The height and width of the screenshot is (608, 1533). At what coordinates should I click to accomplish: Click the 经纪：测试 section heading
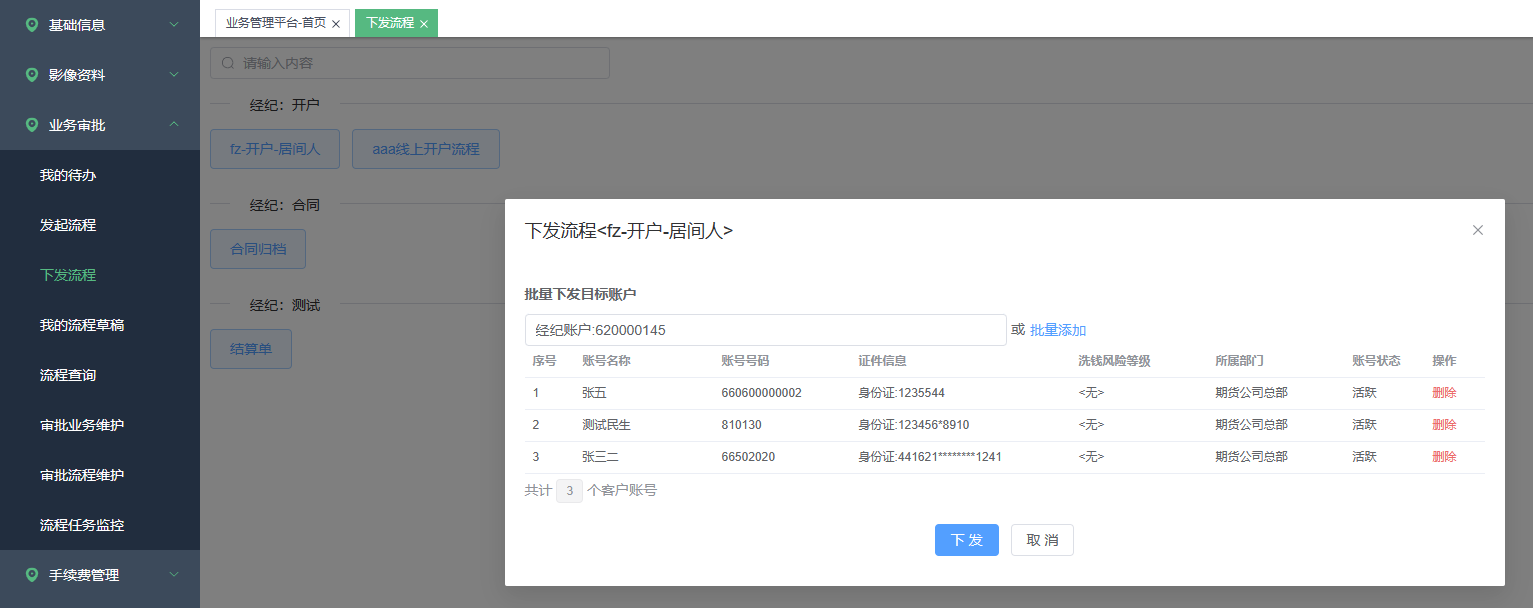285,305
